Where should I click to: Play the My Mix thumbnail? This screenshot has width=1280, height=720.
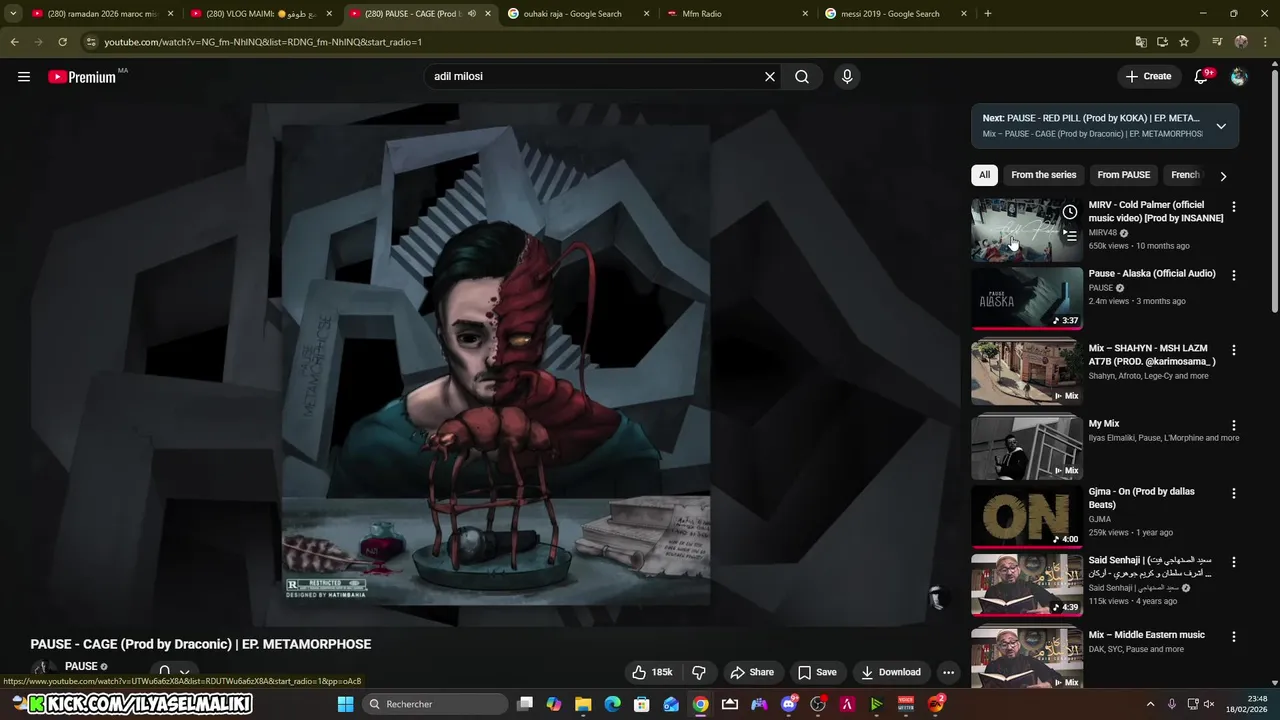tap(1027, 448)
